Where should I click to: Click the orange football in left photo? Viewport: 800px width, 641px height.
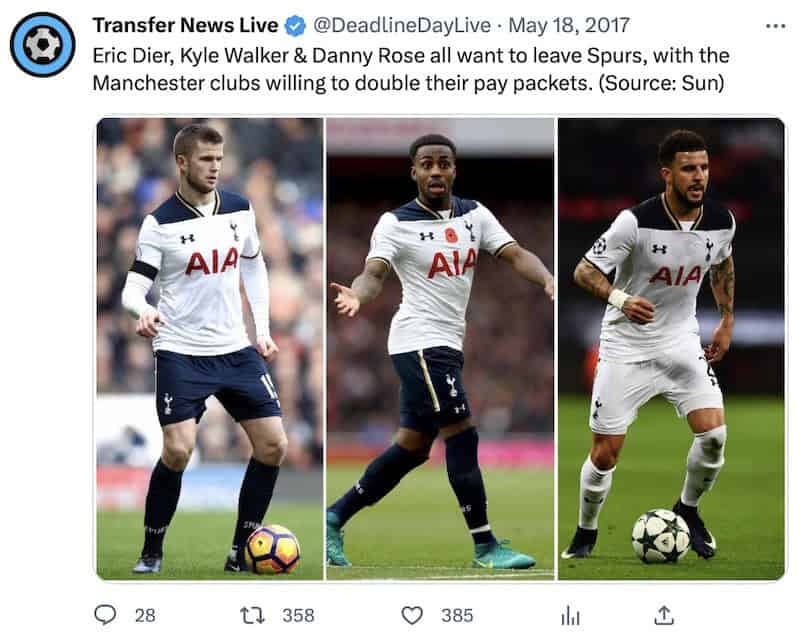click(x=272, y=549)
